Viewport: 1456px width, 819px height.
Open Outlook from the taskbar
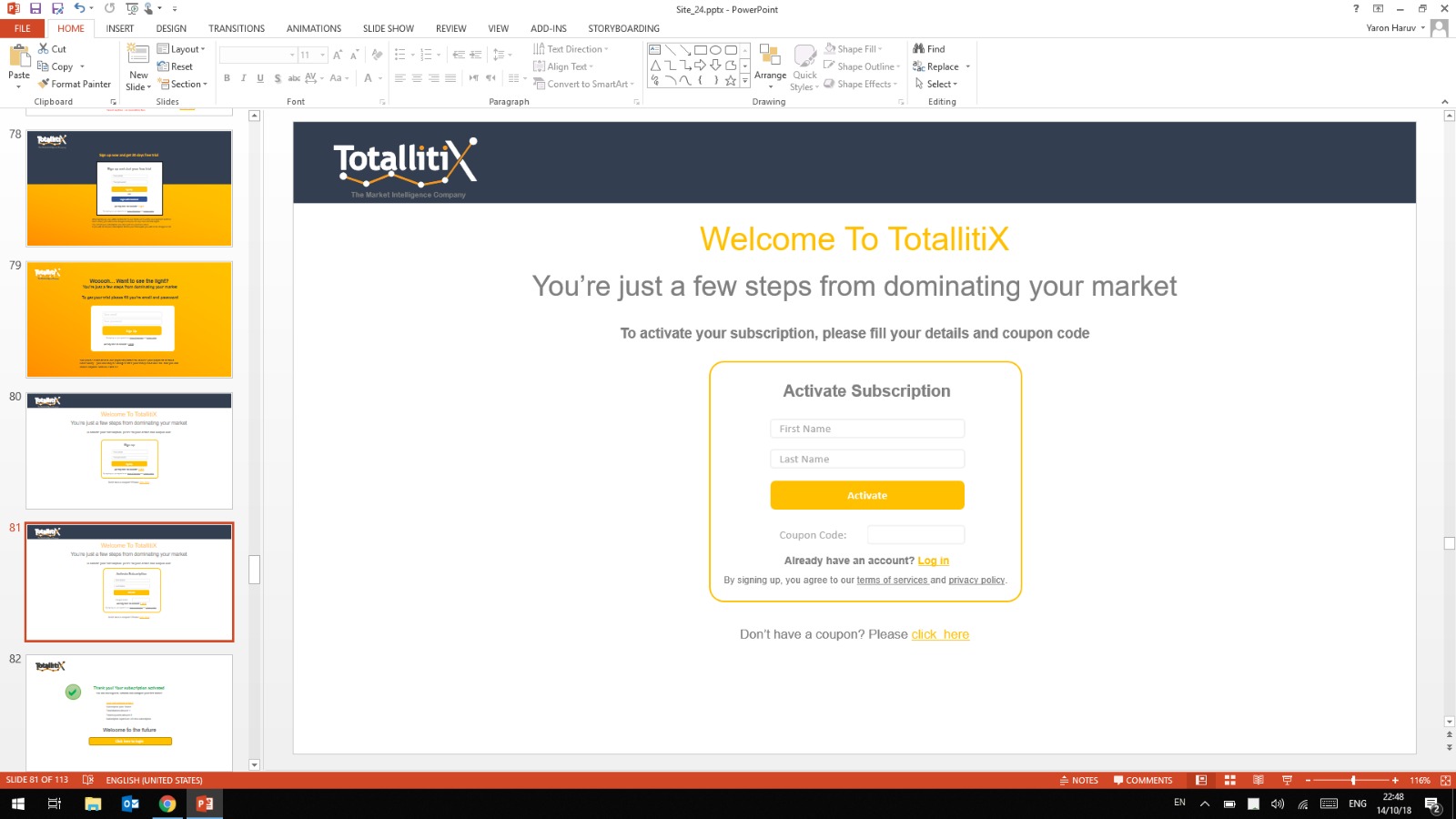[130, 804]
